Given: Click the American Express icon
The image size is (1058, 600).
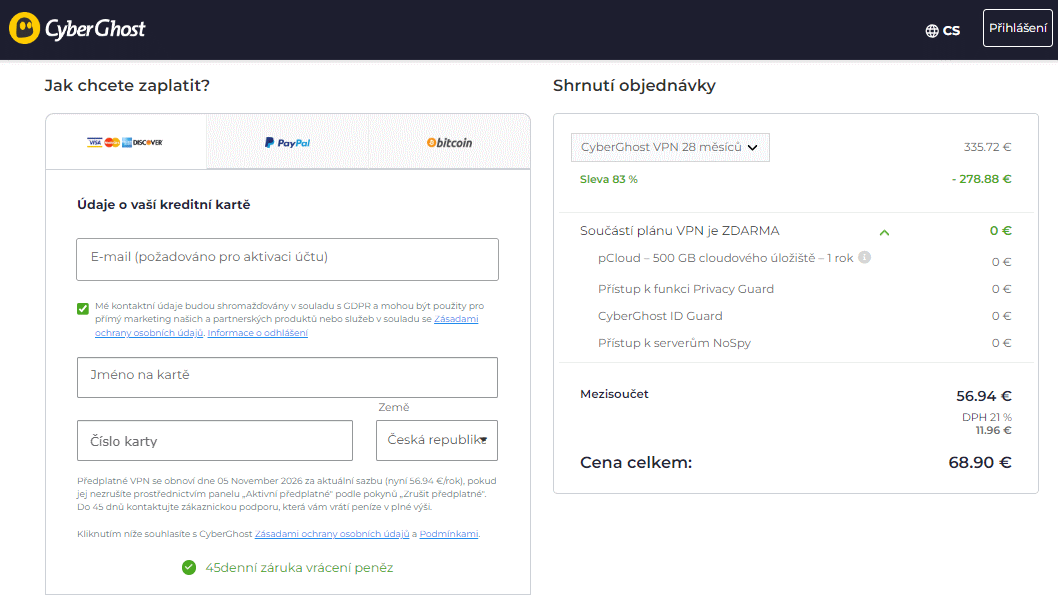Looking at the screenshot, I should pyautogui.click(x=126, y=142).
